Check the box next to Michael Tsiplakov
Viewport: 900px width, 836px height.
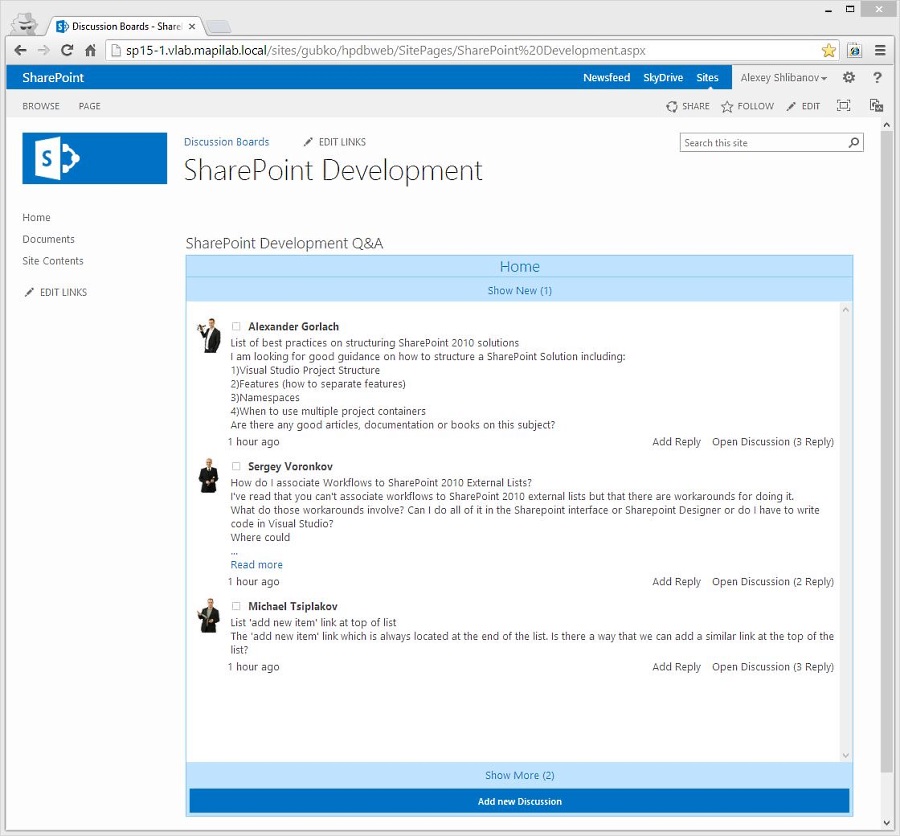[x=236, y=606]
